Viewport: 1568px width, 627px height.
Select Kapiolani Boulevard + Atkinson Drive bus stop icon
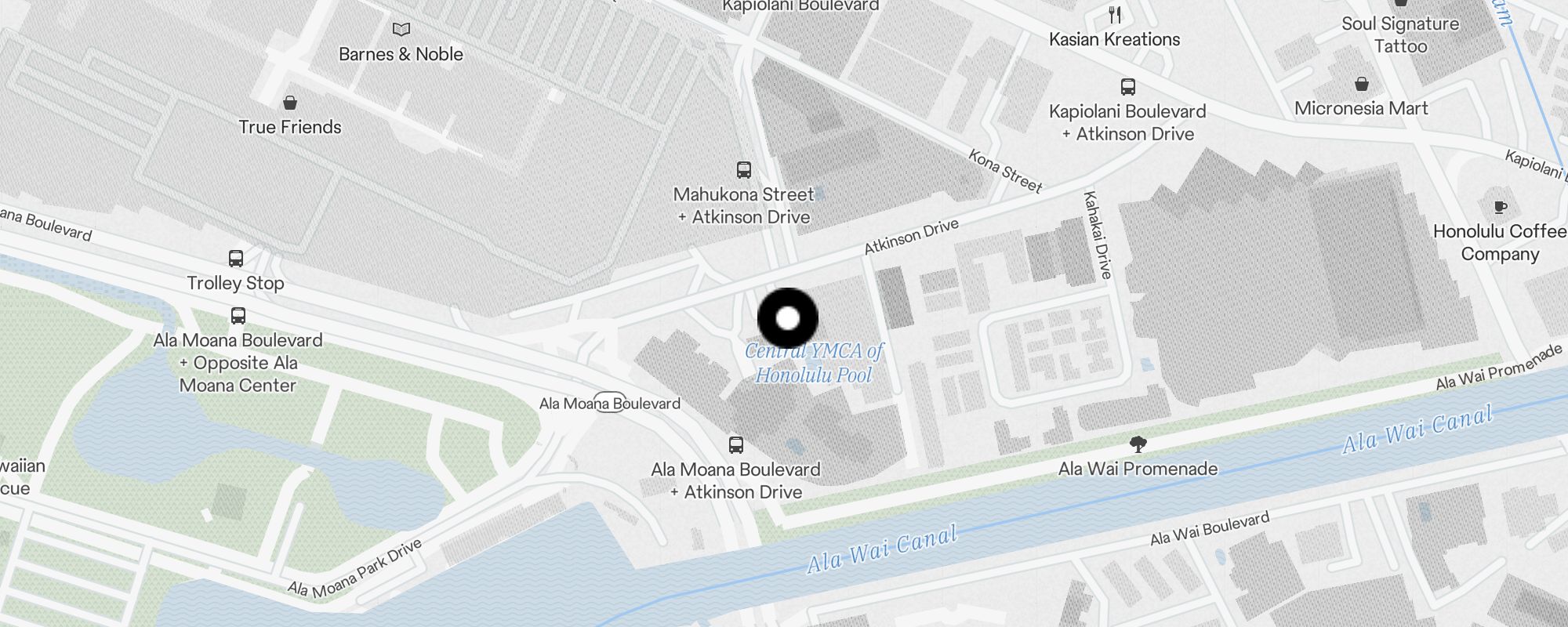coord(1127,87)
